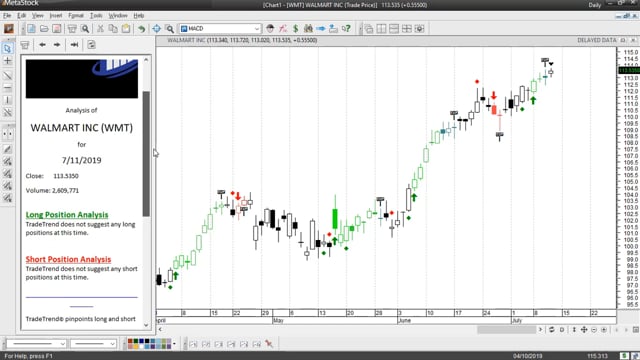Open the Power Console icon at toolbar start
The image size is (640, 360).
point(9,29)
